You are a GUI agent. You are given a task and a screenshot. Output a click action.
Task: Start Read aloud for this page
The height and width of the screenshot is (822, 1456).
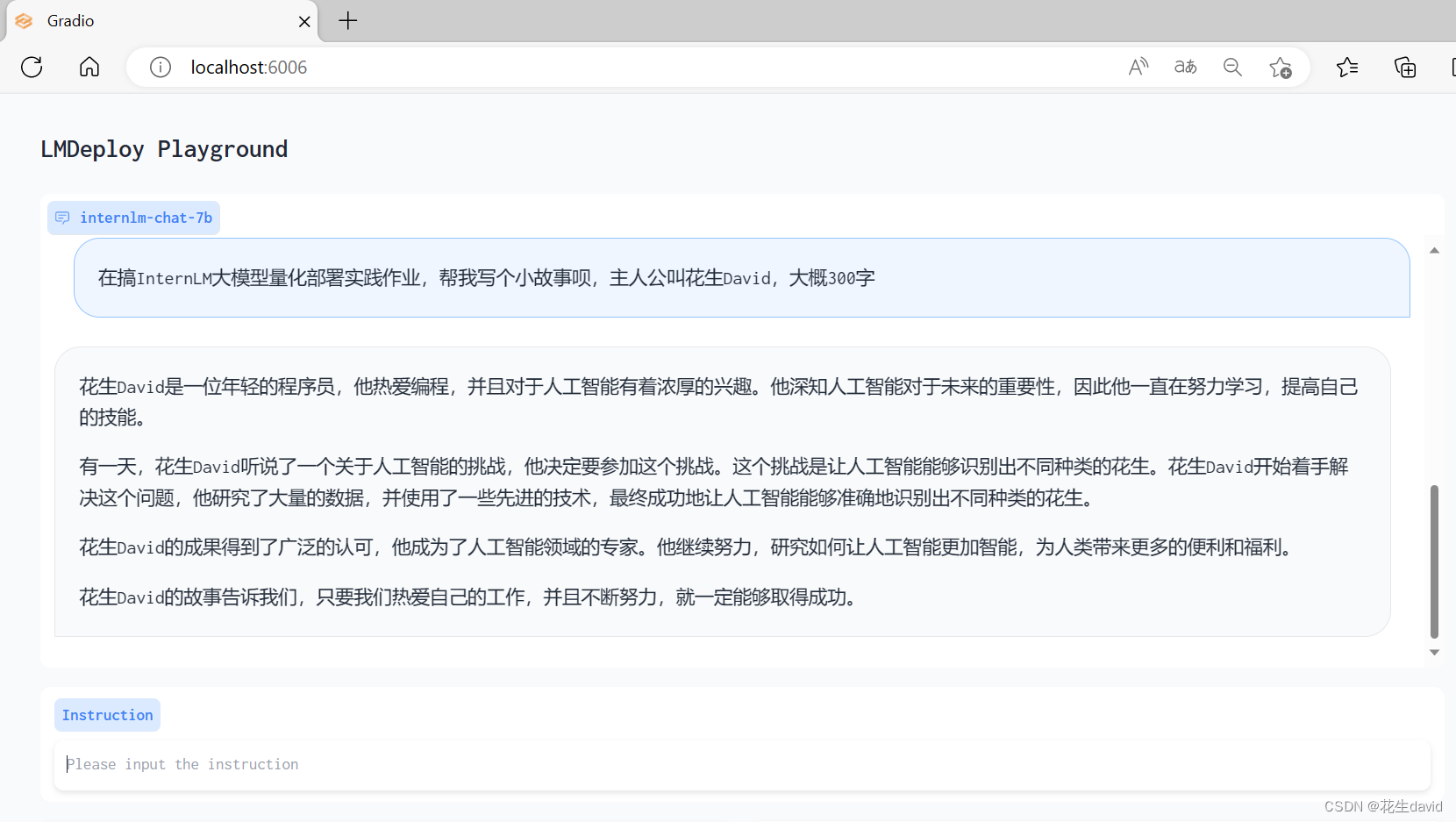1138,67
